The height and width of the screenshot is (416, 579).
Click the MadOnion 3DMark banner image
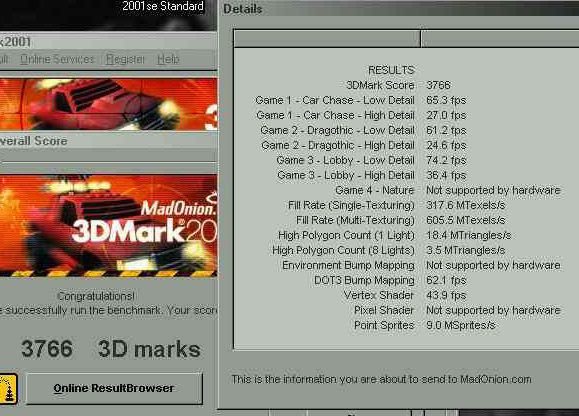click(x=109, y=226)
